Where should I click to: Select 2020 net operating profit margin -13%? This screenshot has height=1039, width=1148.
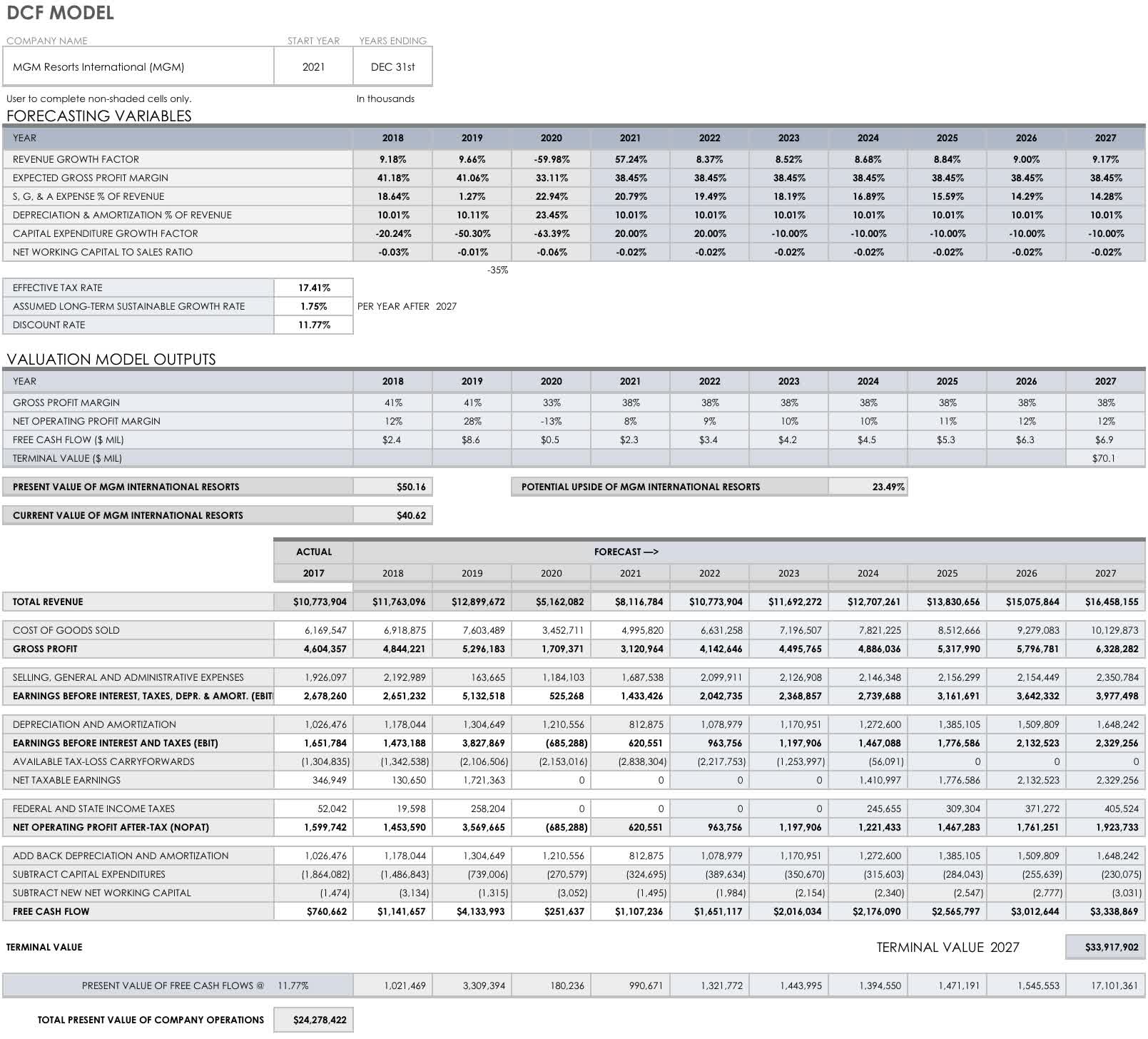(551, 421)
